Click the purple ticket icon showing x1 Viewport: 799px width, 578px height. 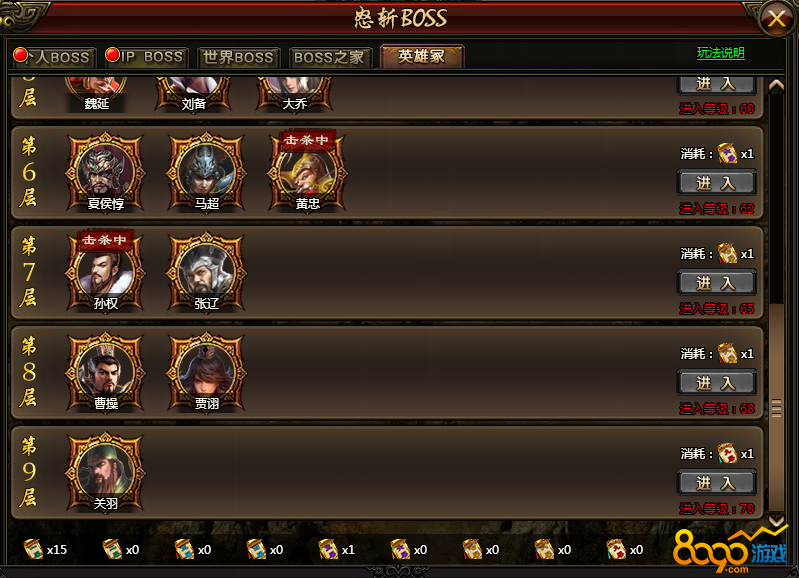[328, 549]
